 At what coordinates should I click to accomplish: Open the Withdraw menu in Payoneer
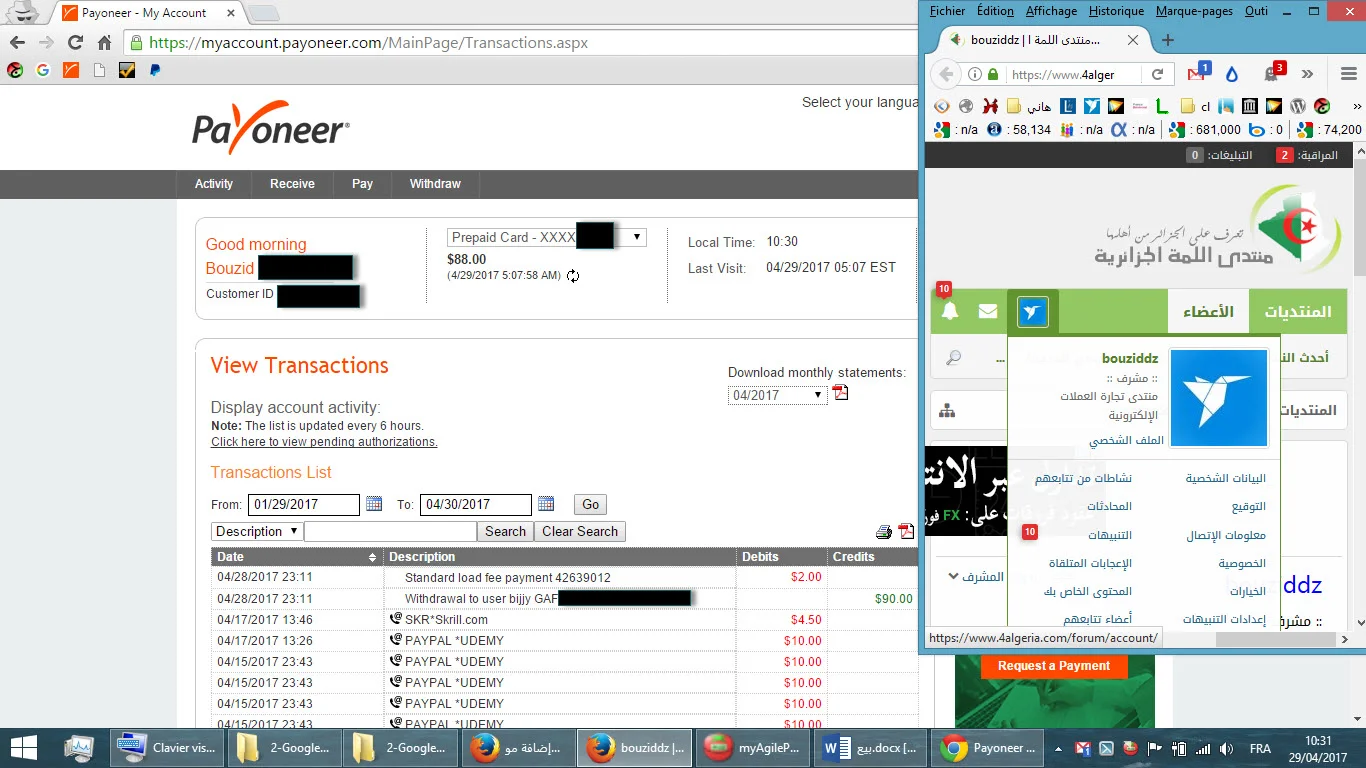point(435,184)
